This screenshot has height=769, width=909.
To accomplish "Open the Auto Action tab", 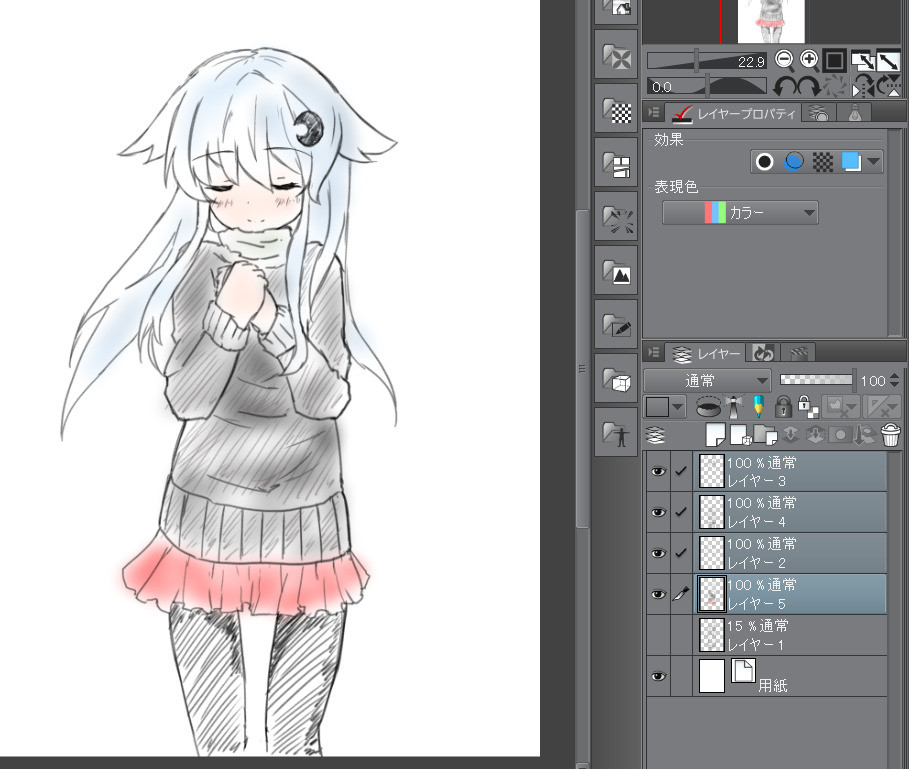I will [x=763, y=352].
